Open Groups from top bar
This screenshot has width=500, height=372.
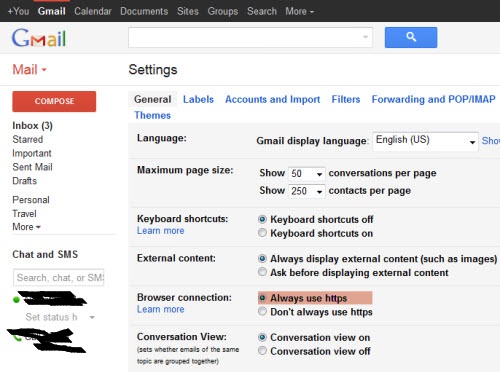(223, 11)
